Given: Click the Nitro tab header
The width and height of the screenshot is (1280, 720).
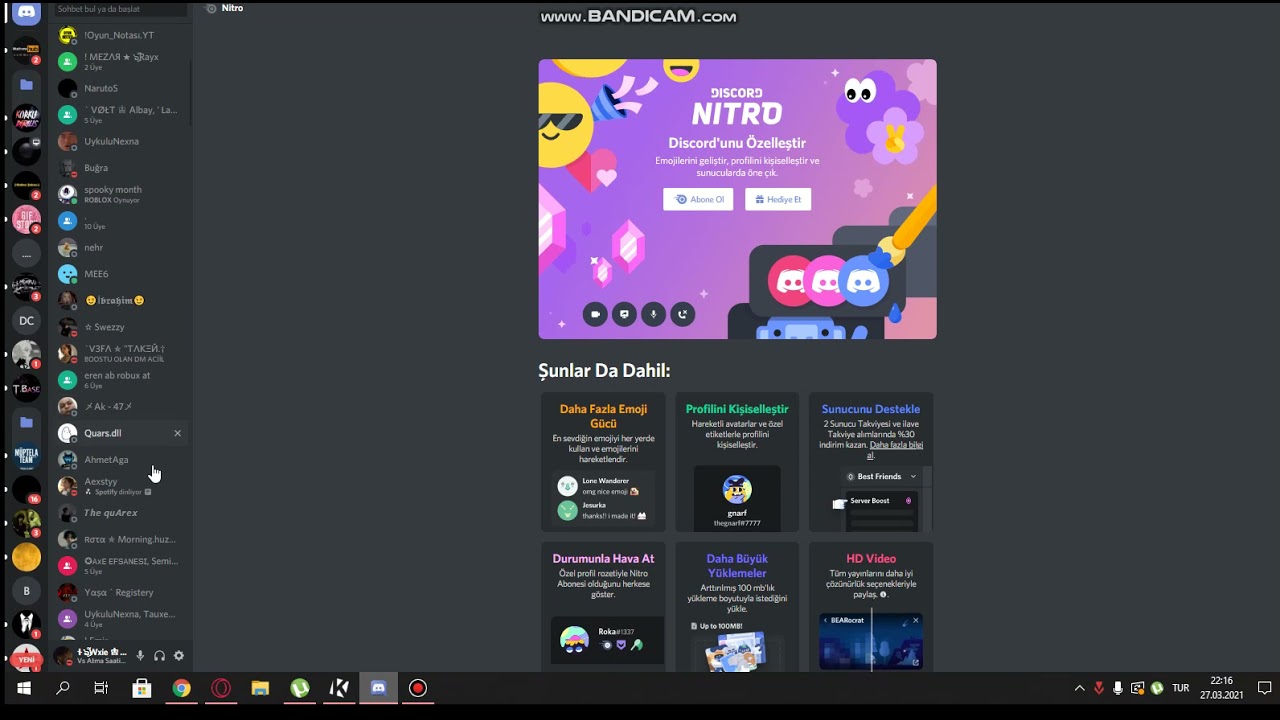Looking at the screenshot, I should 224,8.
